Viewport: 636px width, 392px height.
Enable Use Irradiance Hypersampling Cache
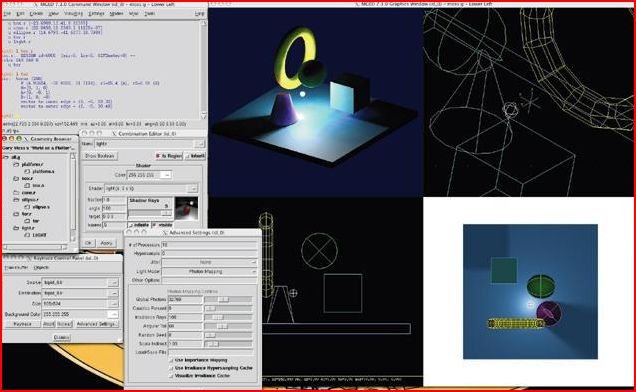click(x=171, y=368)
